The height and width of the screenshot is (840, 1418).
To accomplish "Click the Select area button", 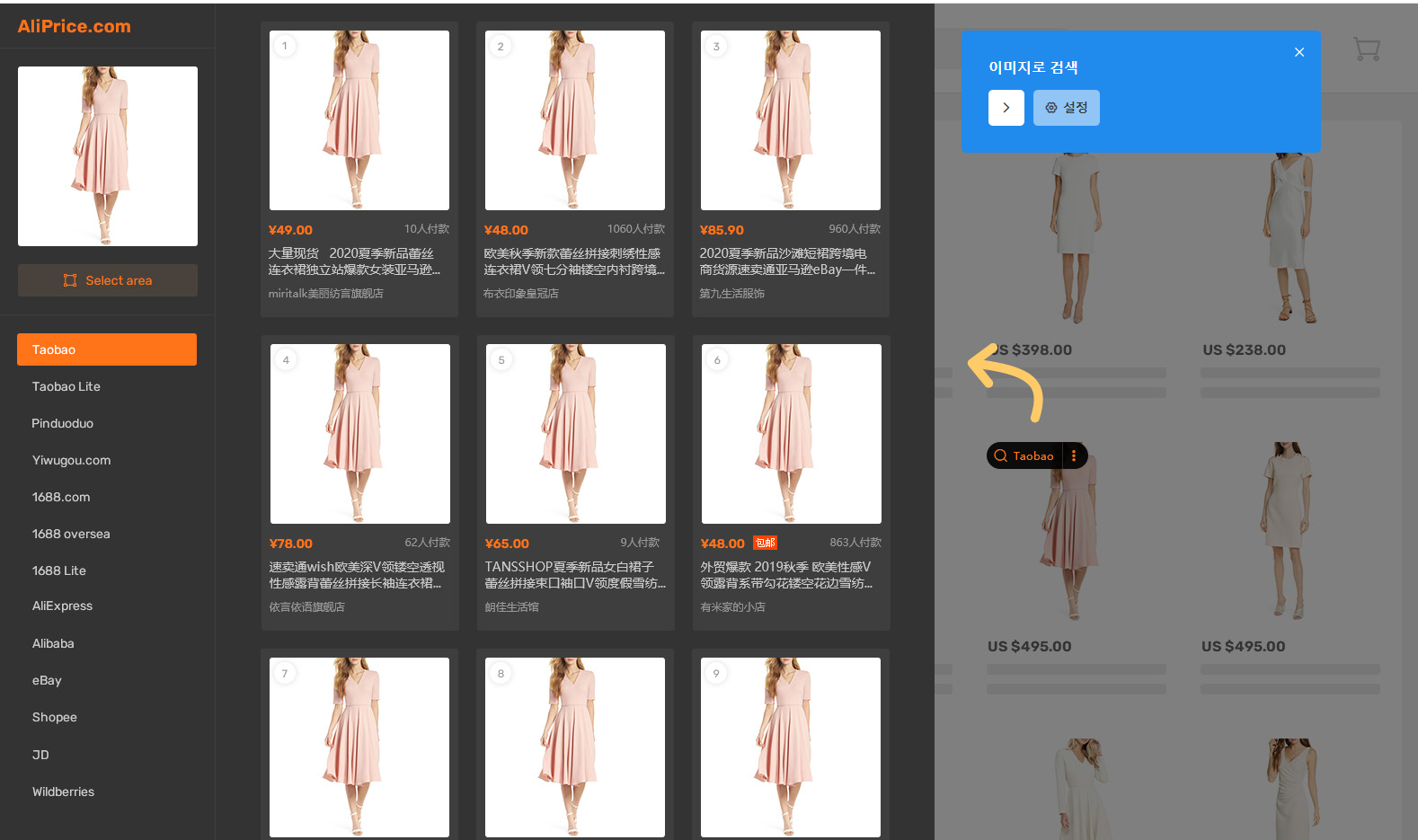I will [108, 280].
